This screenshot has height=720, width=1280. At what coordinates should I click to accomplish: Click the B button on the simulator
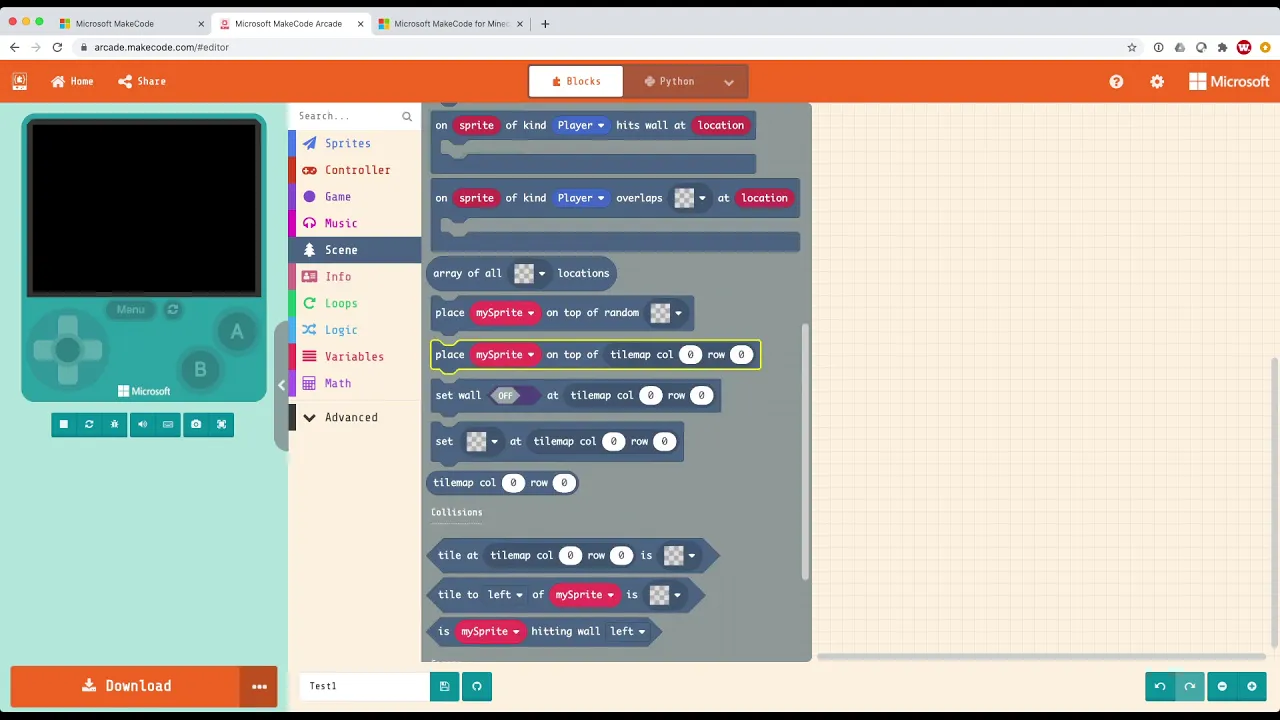[200, 369]
